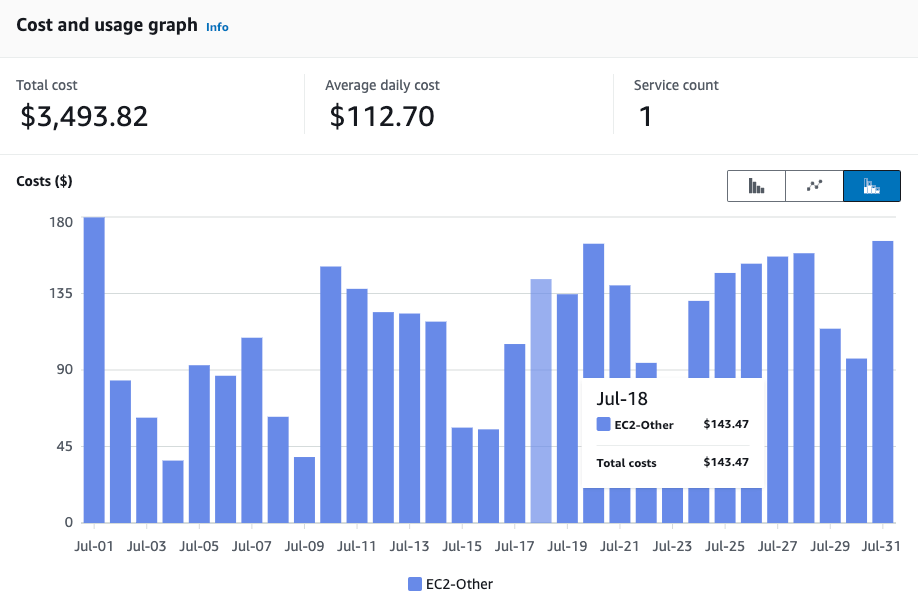Select the stacked bar chart view

(x=871, y=186)
